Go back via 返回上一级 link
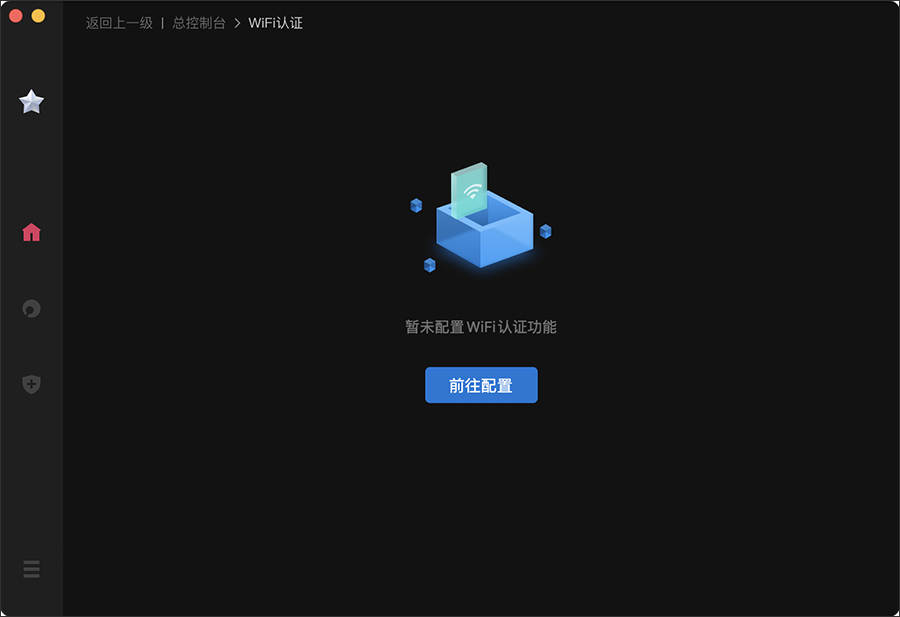 (119, 23)
